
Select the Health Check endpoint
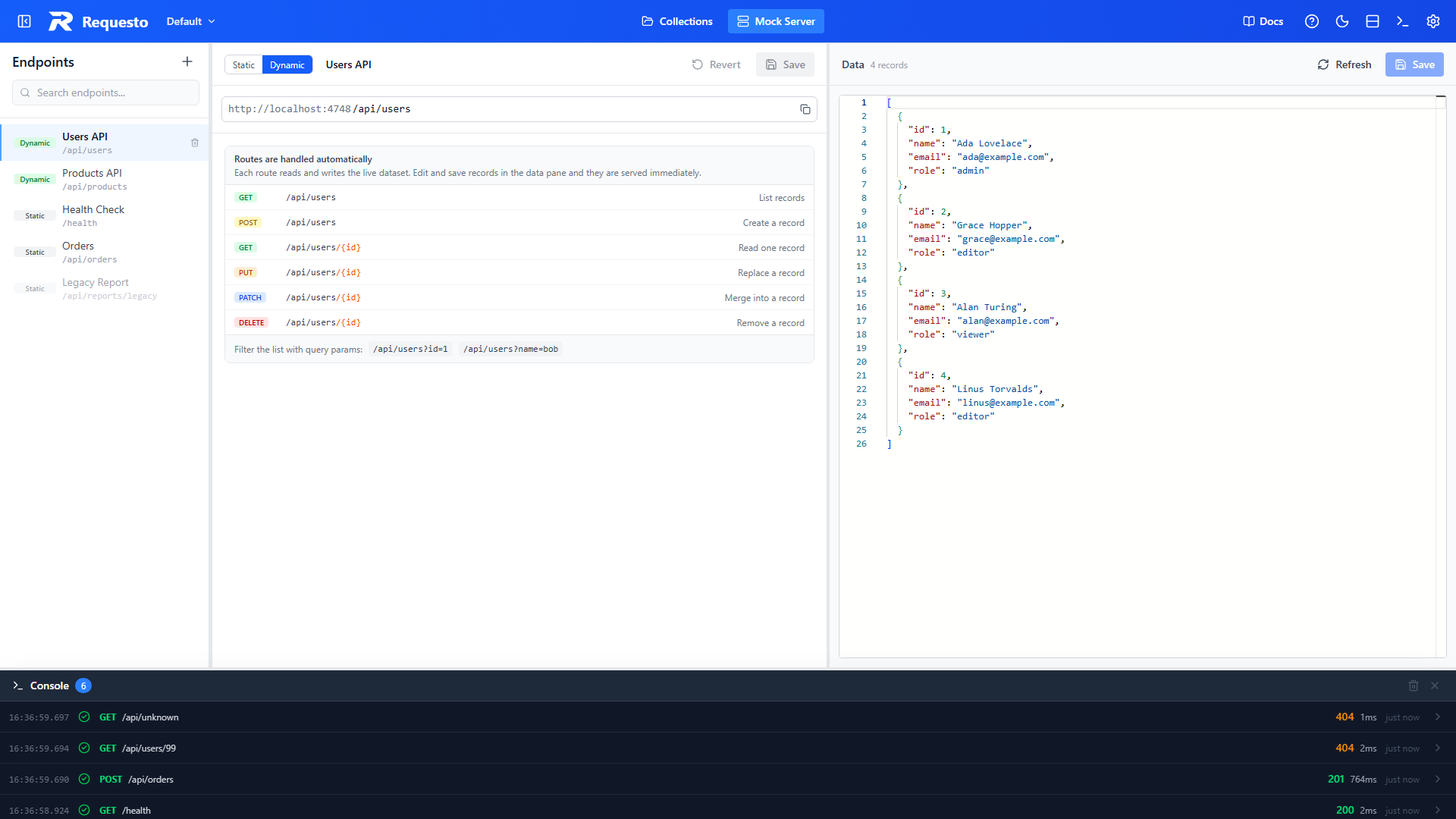point(105,215)
